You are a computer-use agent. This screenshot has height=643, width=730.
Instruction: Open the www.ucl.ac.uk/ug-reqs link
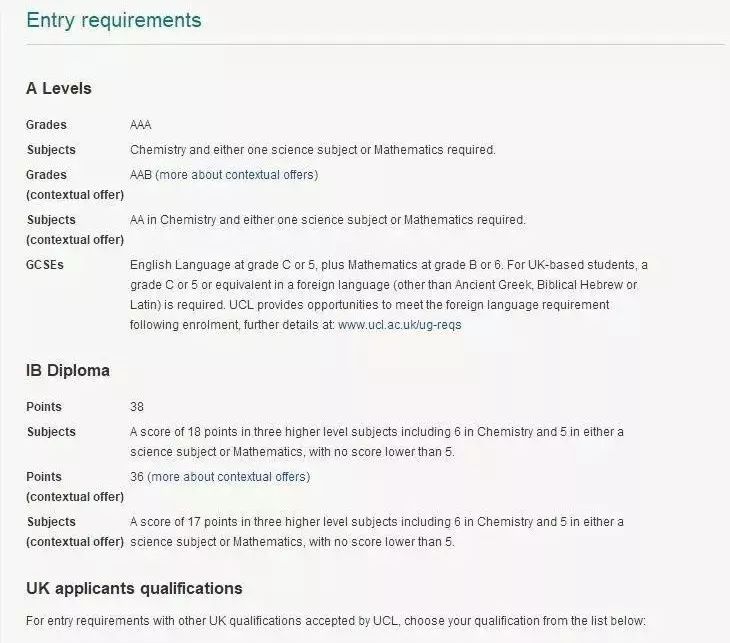[x=399, y=325]
